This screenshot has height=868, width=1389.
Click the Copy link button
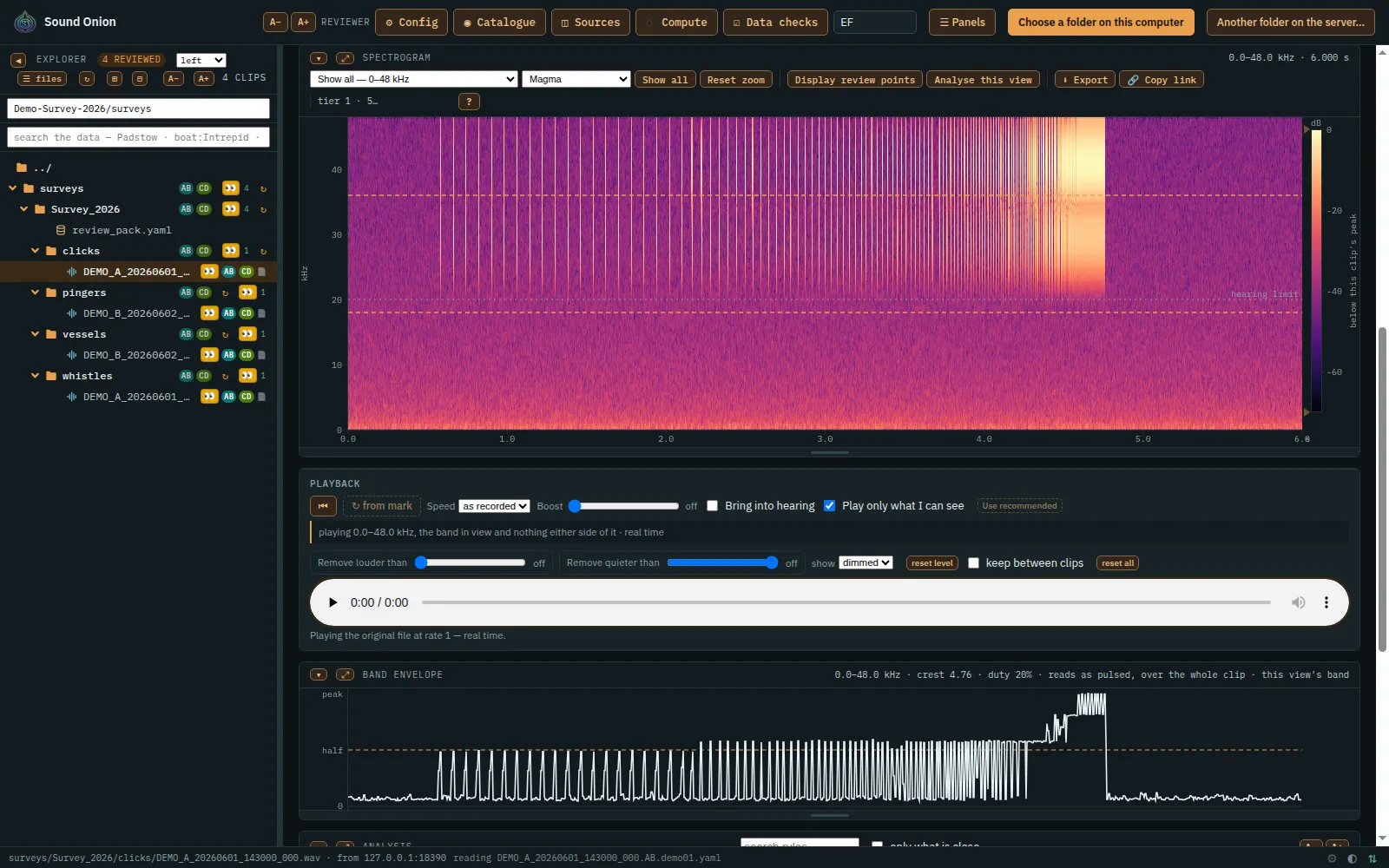[1162, 80]
